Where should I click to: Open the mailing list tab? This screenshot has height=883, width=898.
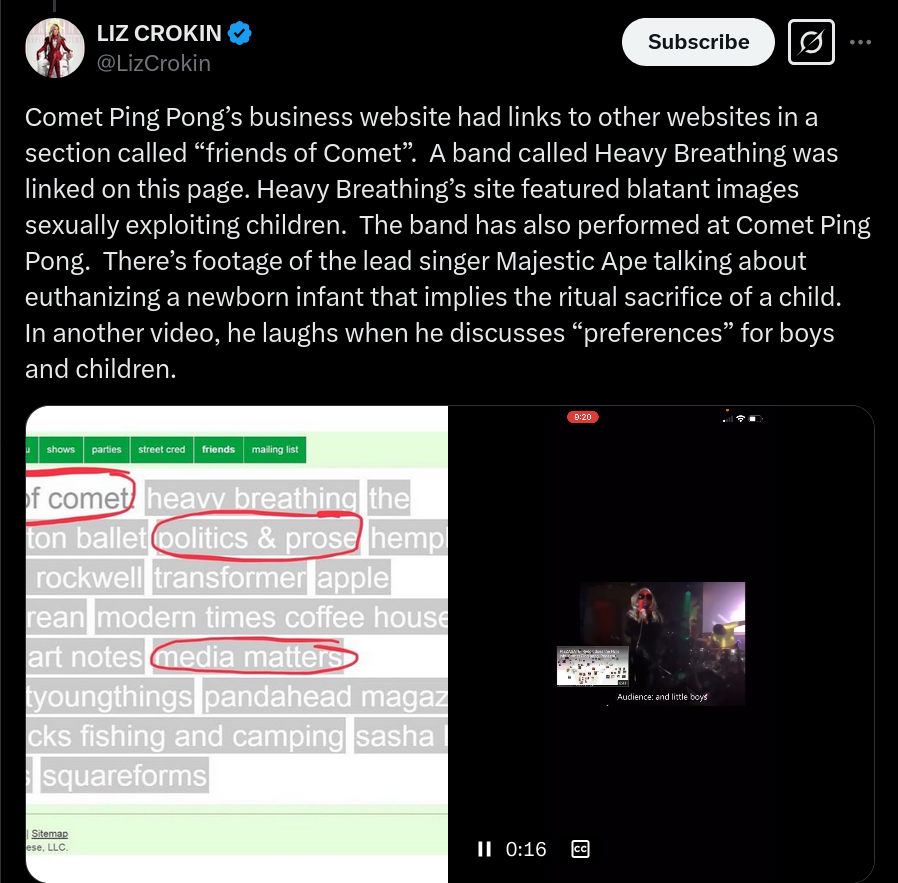point(275,450)
